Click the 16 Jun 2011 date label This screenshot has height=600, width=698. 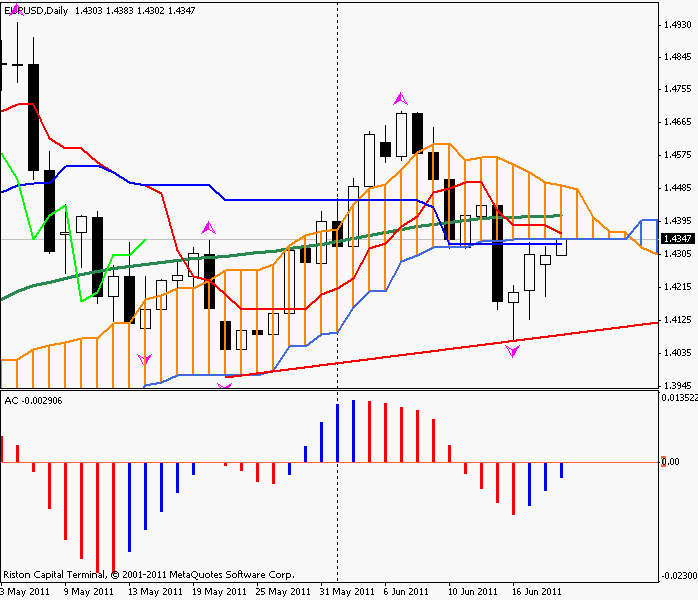pyautogui.click(x=537, y=592)
